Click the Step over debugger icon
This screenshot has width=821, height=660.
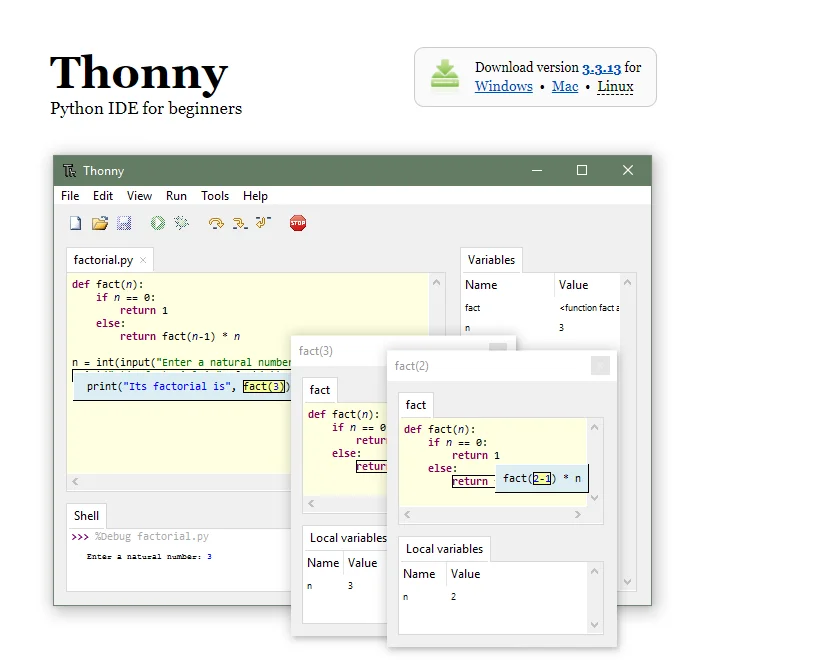(x=216, y=223)
